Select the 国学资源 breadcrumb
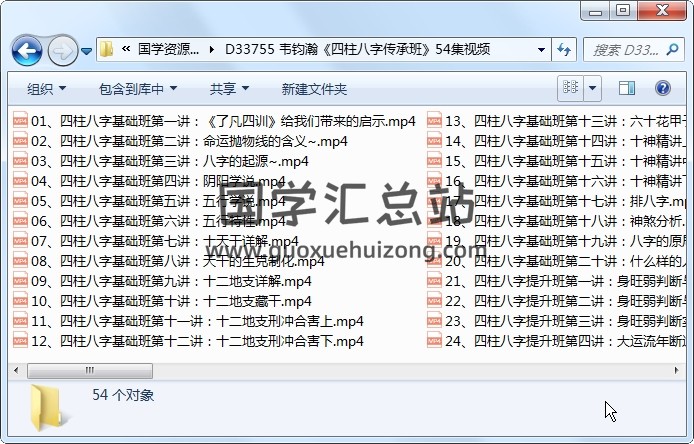Image resolution: width=694 pixels, height=444 pixels. pos(168,49)
